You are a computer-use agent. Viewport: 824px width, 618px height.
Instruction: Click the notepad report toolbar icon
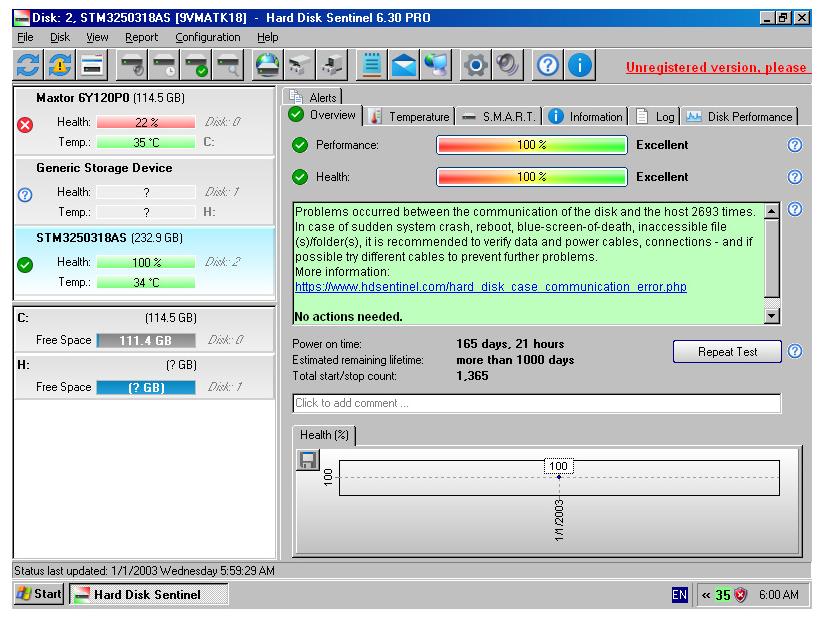click(x=369, y=66)
